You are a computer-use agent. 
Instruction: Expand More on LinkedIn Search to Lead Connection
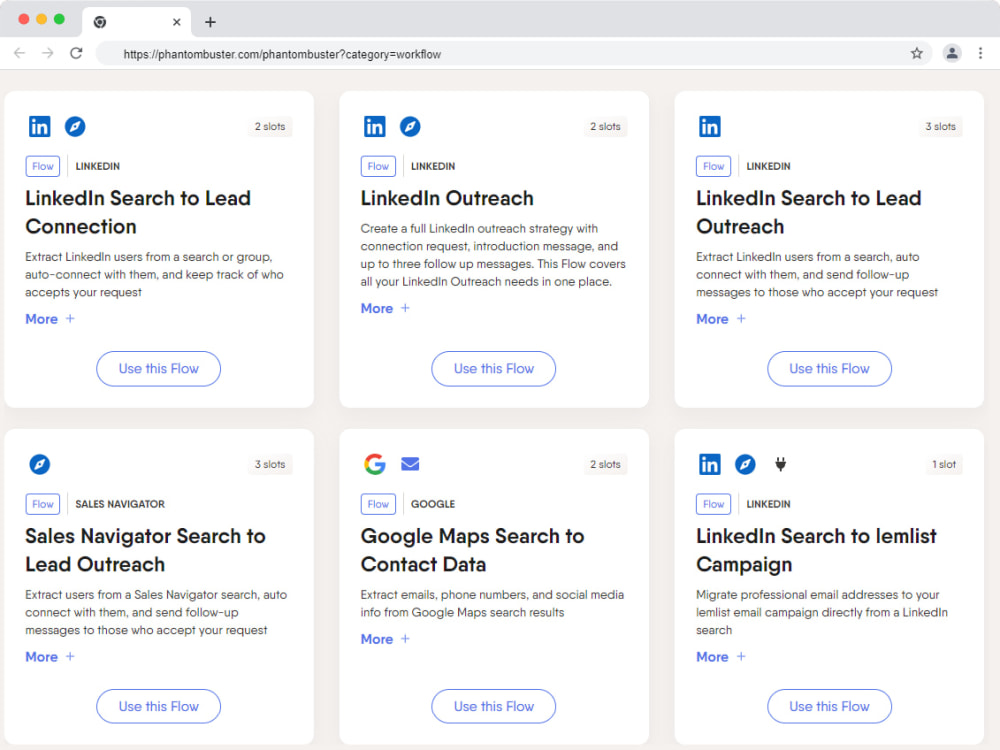(50, 319)
